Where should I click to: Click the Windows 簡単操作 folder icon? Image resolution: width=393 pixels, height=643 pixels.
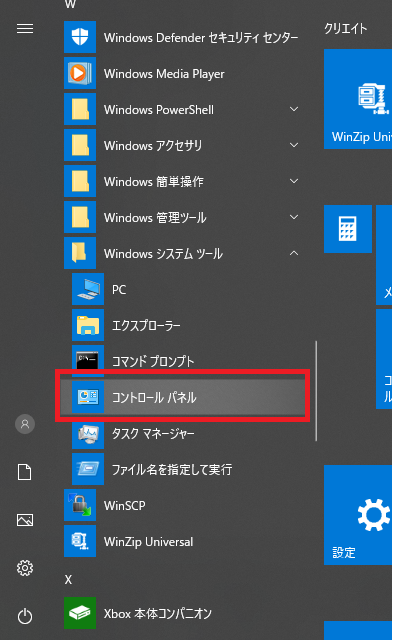point(80,182)
